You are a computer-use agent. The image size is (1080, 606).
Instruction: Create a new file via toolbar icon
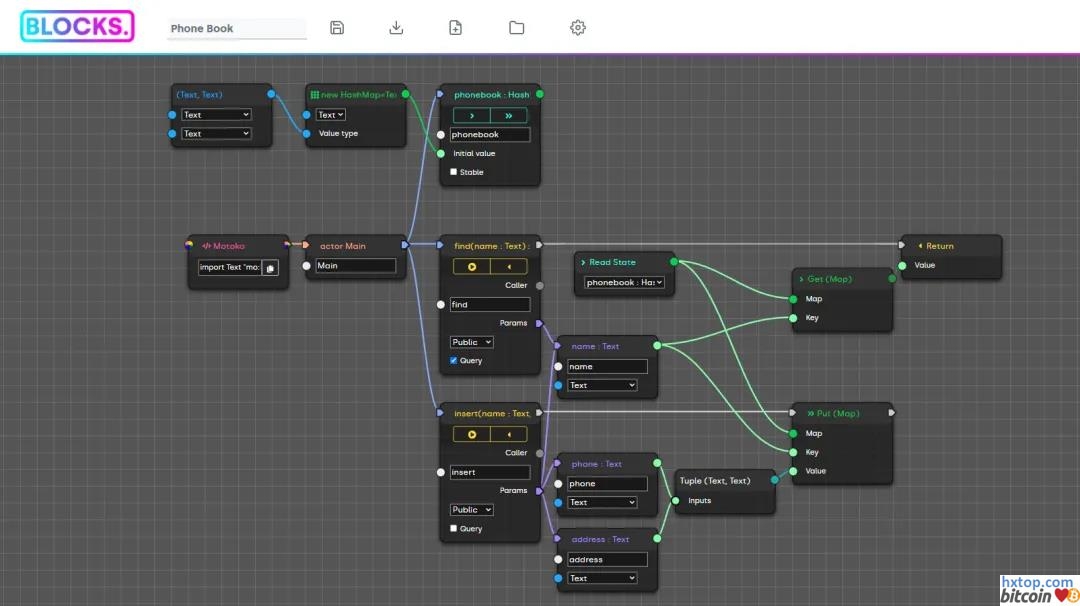tap(456, 28)
